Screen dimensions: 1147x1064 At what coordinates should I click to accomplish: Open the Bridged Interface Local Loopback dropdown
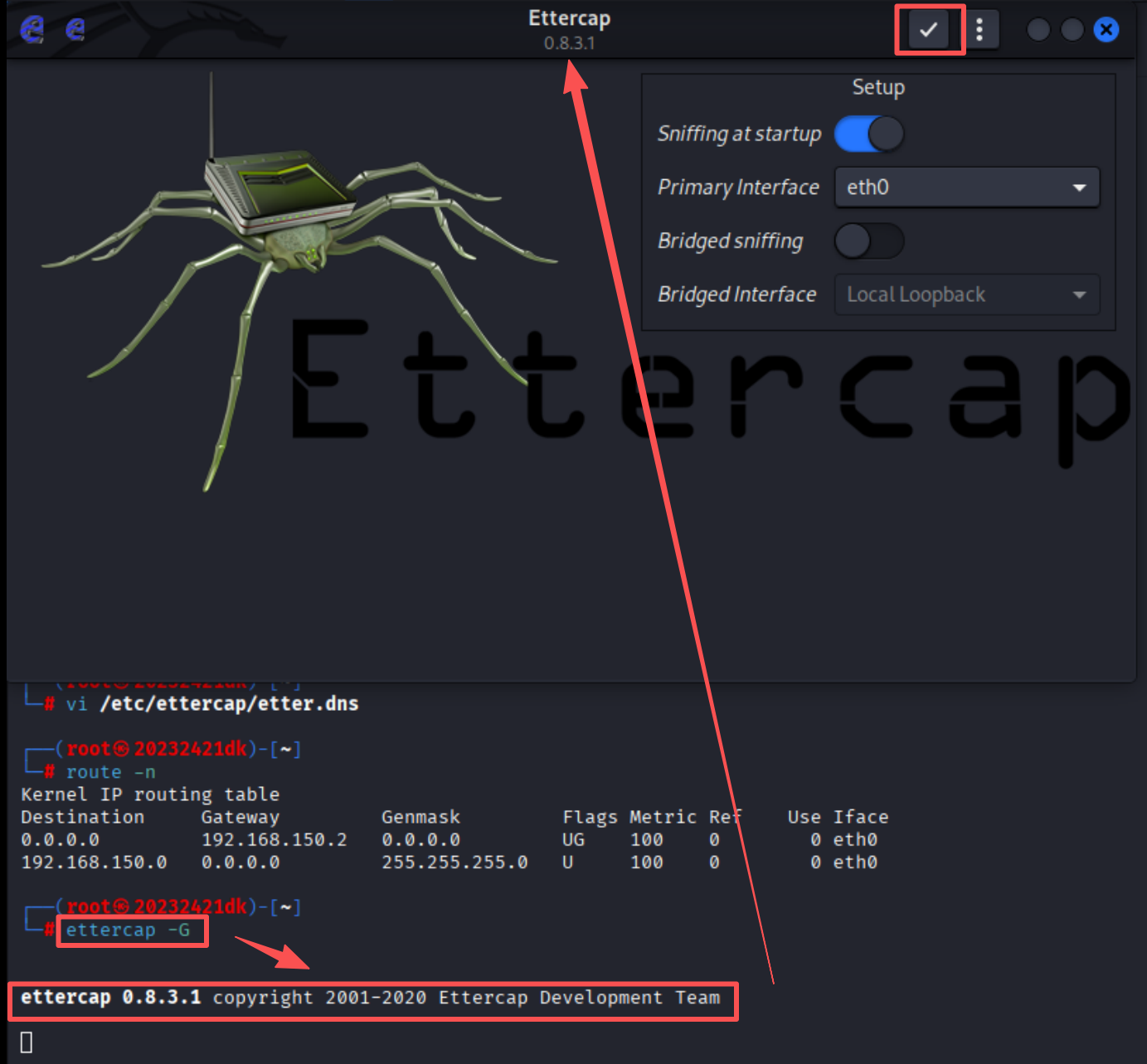coord(967,294)
